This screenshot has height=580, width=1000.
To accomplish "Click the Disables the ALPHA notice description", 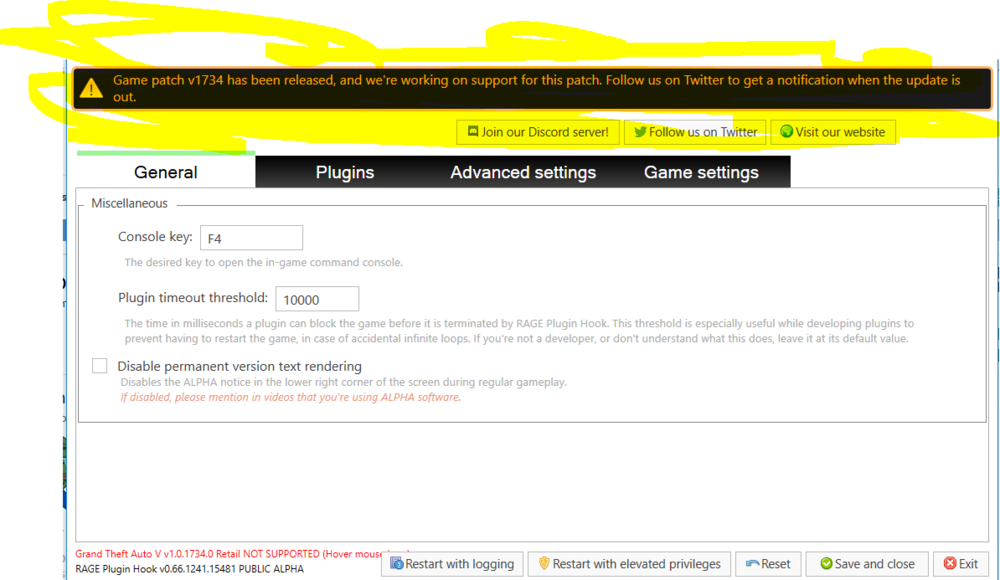I will click(343, 382).
